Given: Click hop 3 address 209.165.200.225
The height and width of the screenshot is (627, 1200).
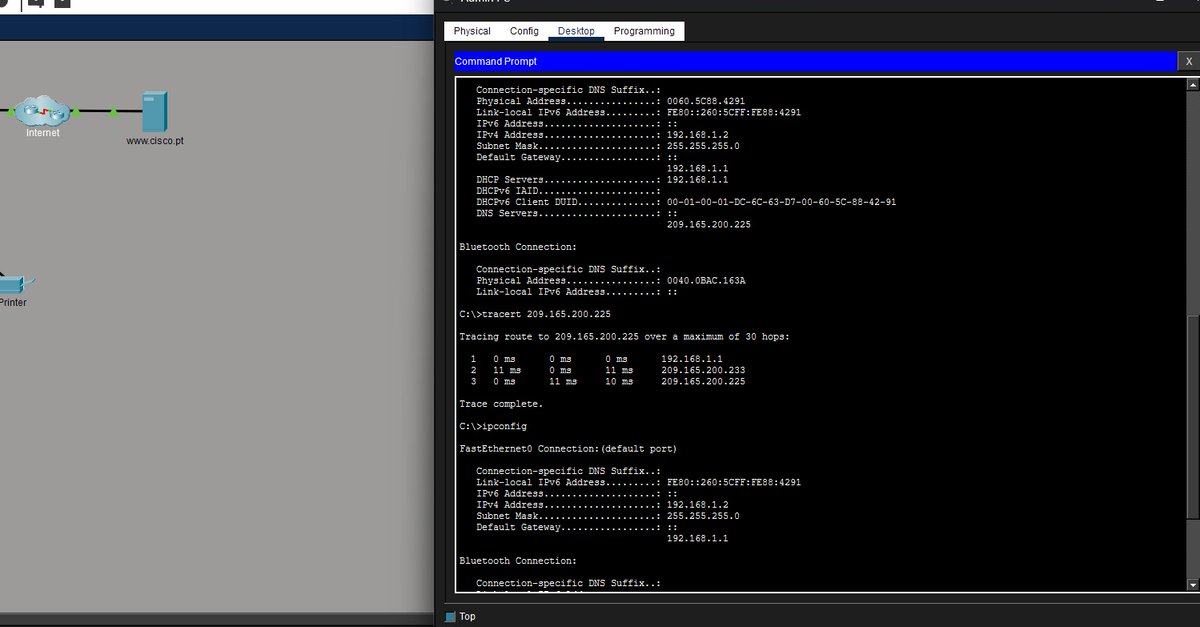Looking at the screenshot, I should click(703, 381).
